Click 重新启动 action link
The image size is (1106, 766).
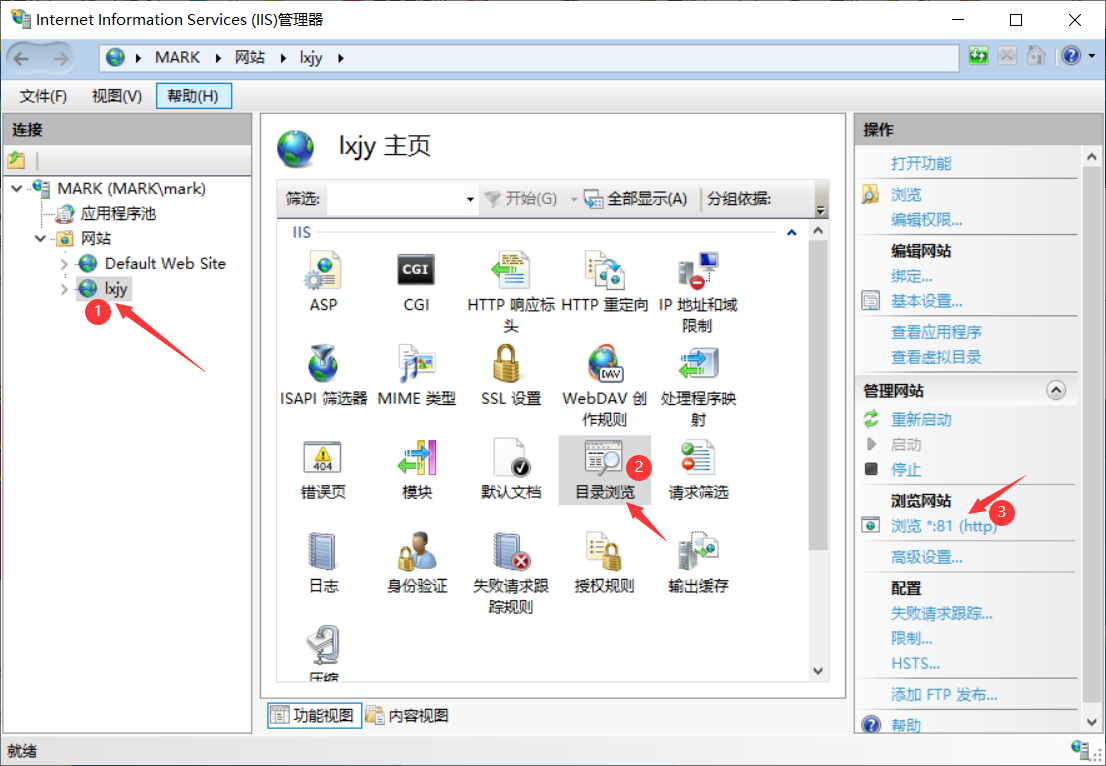coord(920,420)
